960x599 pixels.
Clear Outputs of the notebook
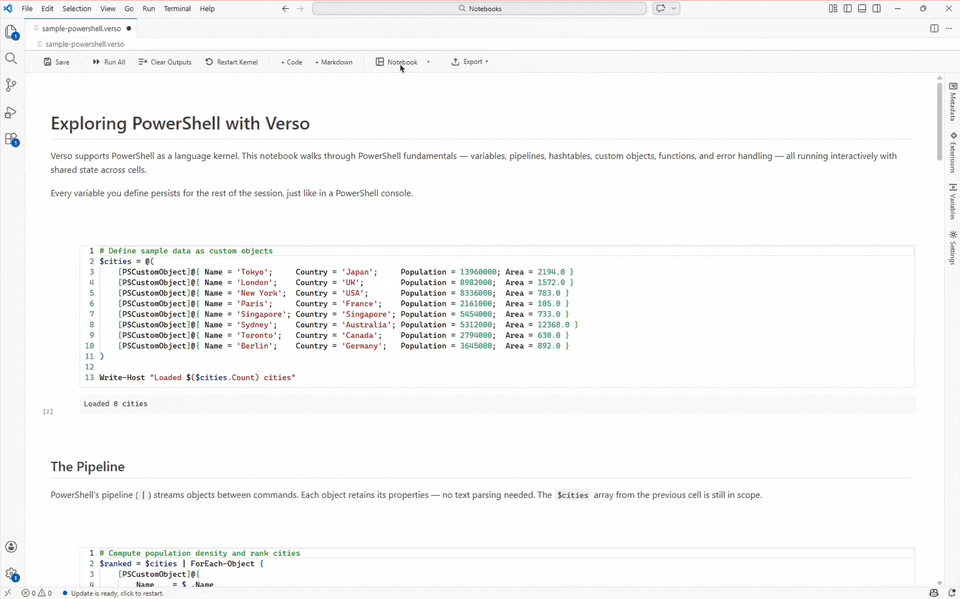(x=165, y=62)
